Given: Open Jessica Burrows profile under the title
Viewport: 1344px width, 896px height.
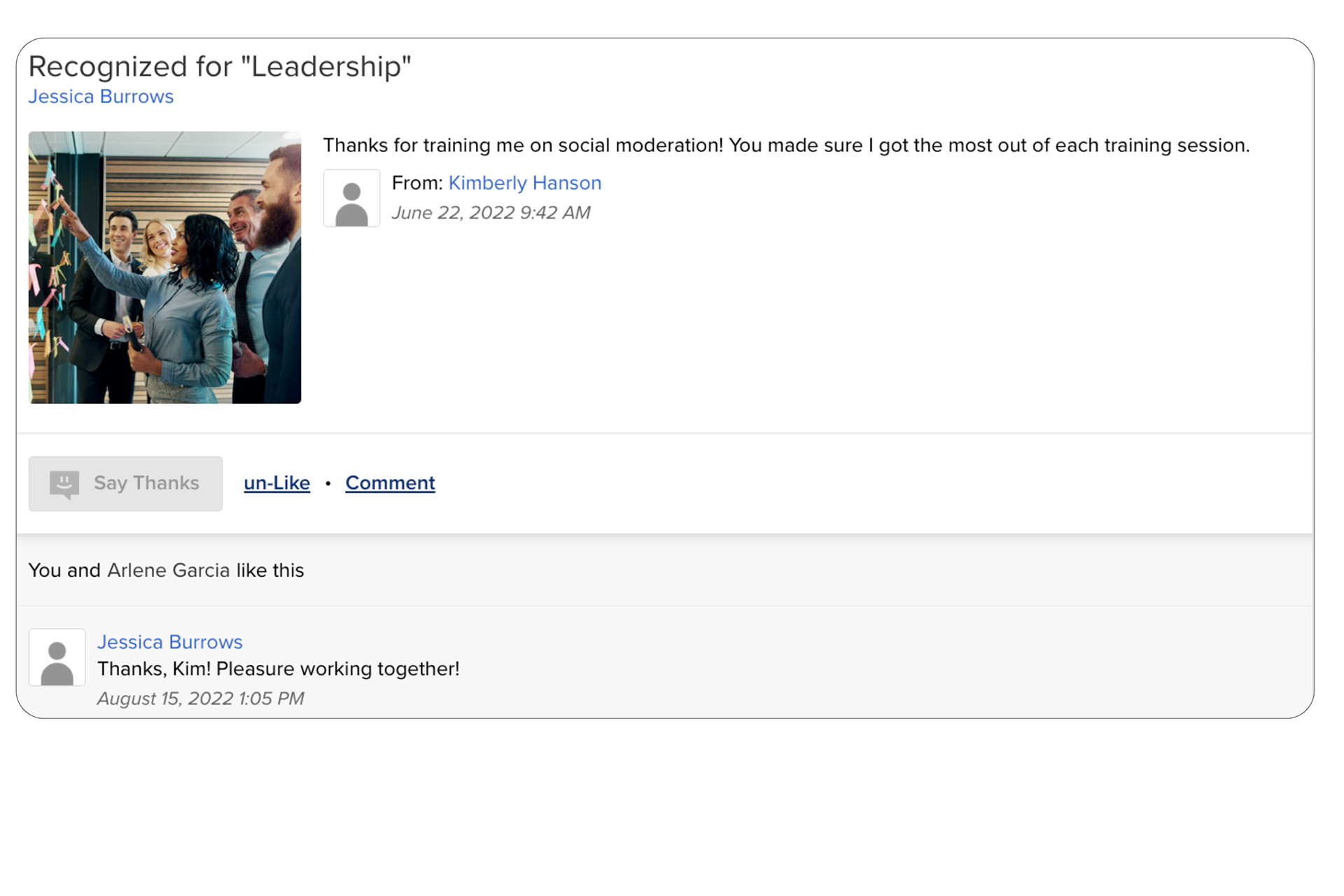Looking at the screenshot, I should [101, 97].
